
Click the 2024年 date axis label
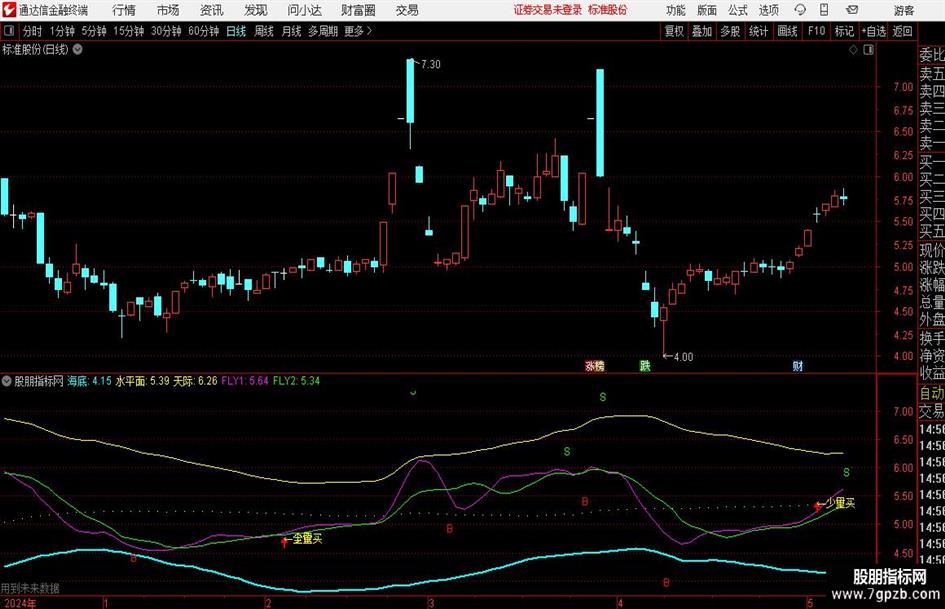coord(19,603)
